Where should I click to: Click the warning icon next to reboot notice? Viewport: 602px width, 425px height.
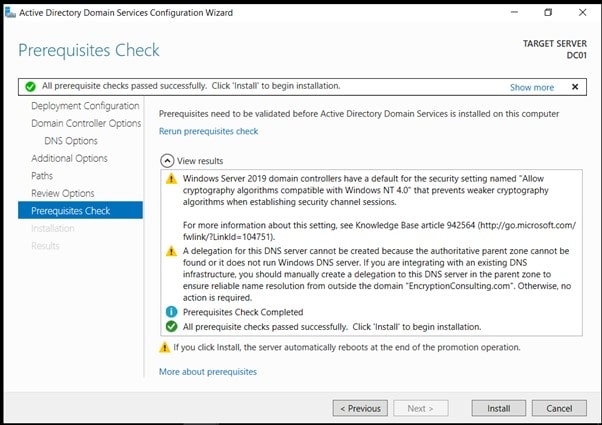pyautogui.click(x=165, y=347)
